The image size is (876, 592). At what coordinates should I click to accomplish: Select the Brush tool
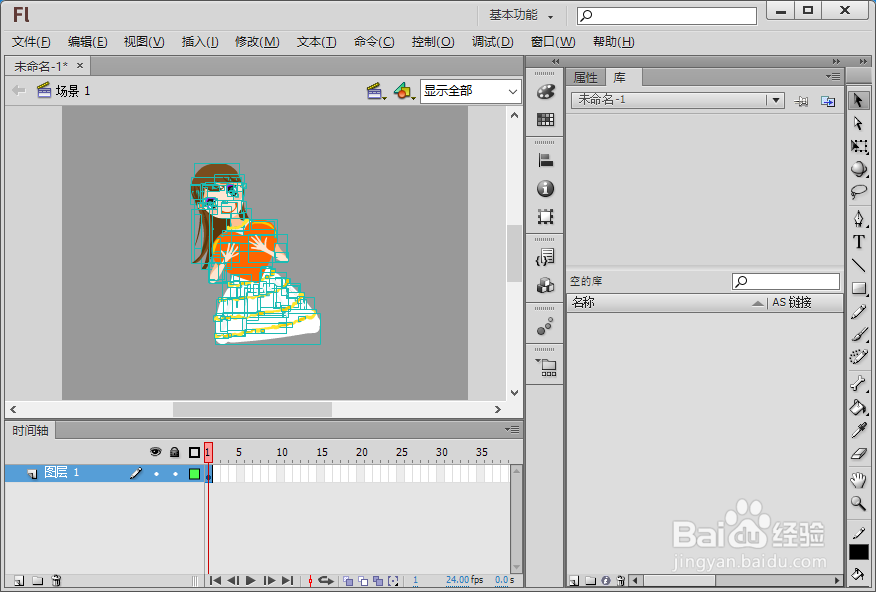(859, 334)
